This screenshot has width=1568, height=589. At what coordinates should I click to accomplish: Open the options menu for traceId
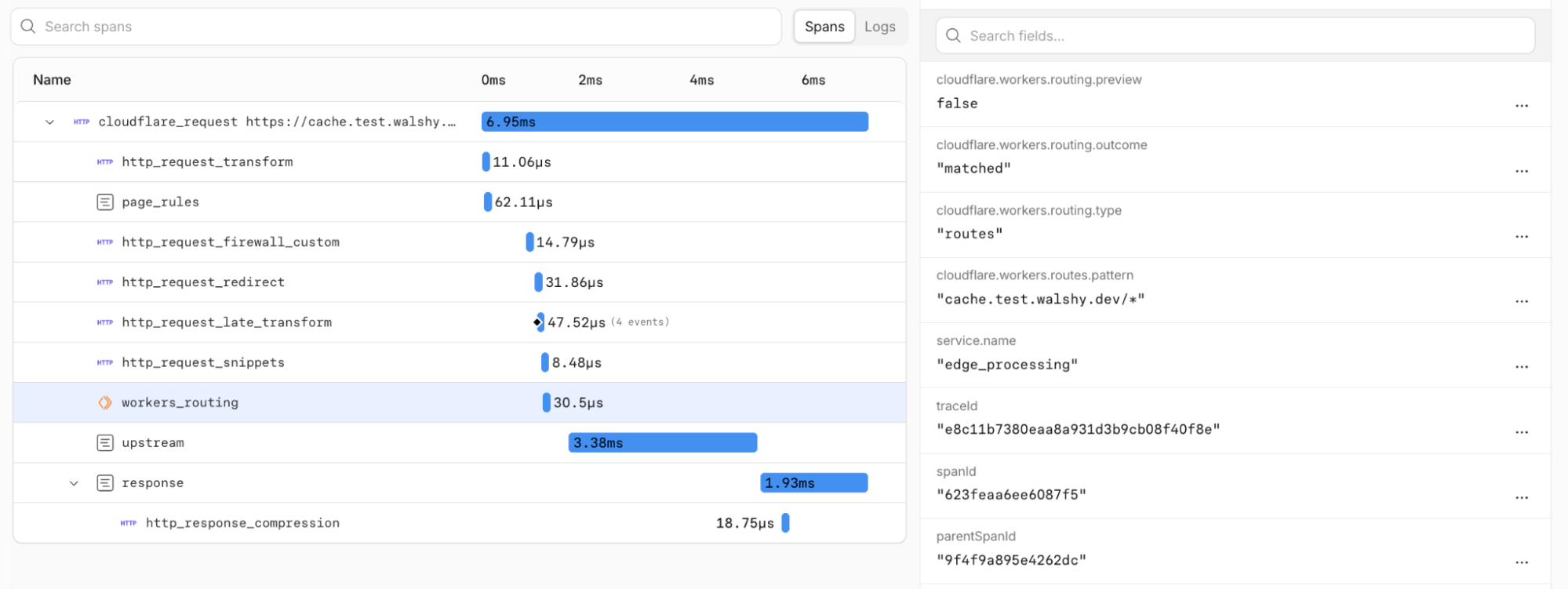(1522, 432)
